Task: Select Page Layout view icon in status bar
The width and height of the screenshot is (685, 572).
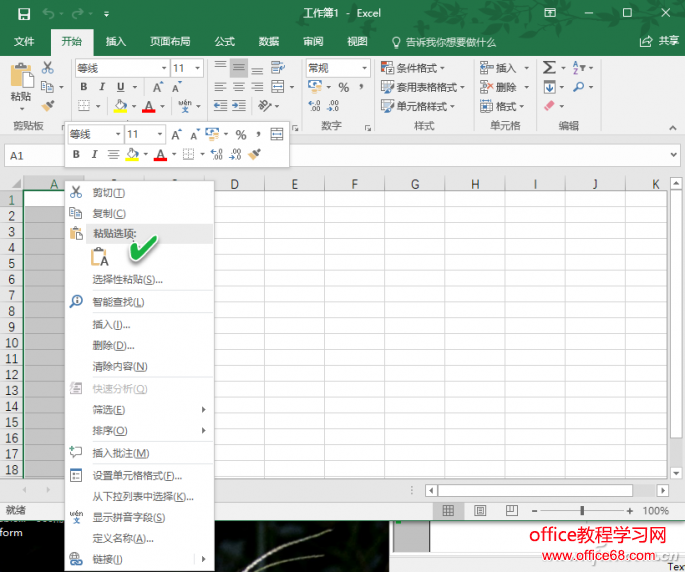Action: 480,510
